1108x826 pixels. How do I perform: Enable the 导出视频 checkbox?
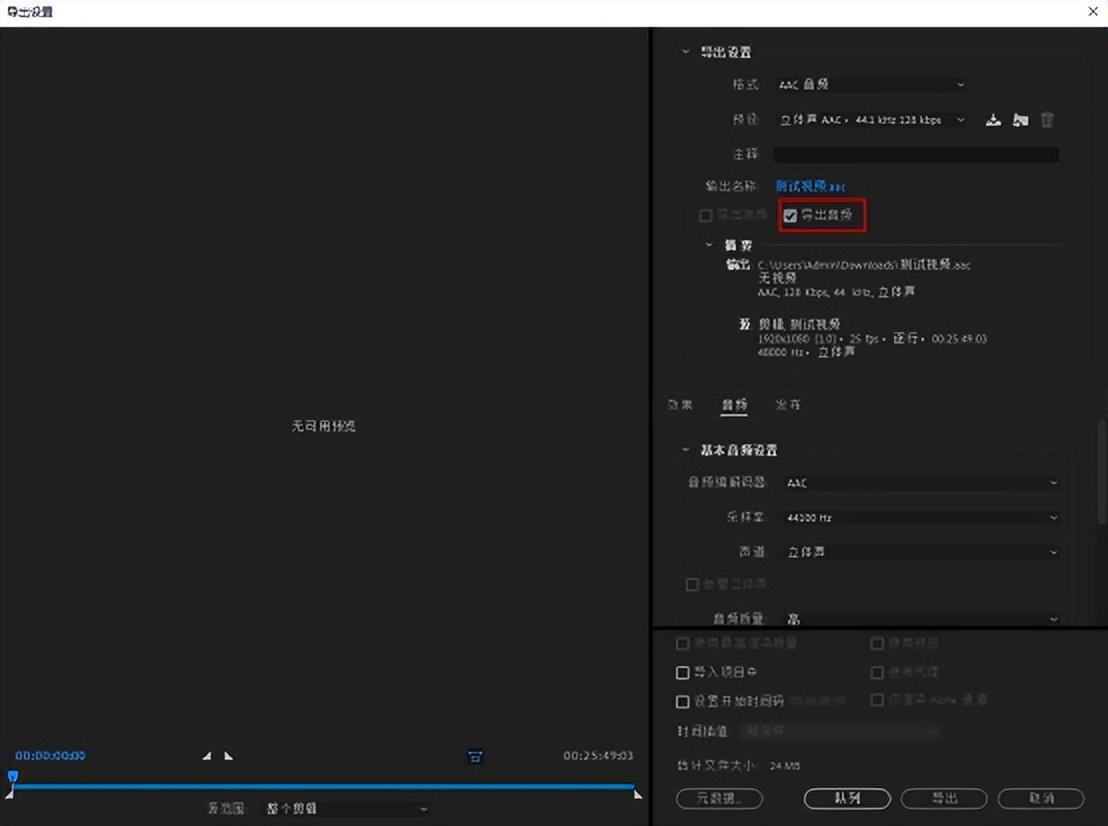(705, 215)
